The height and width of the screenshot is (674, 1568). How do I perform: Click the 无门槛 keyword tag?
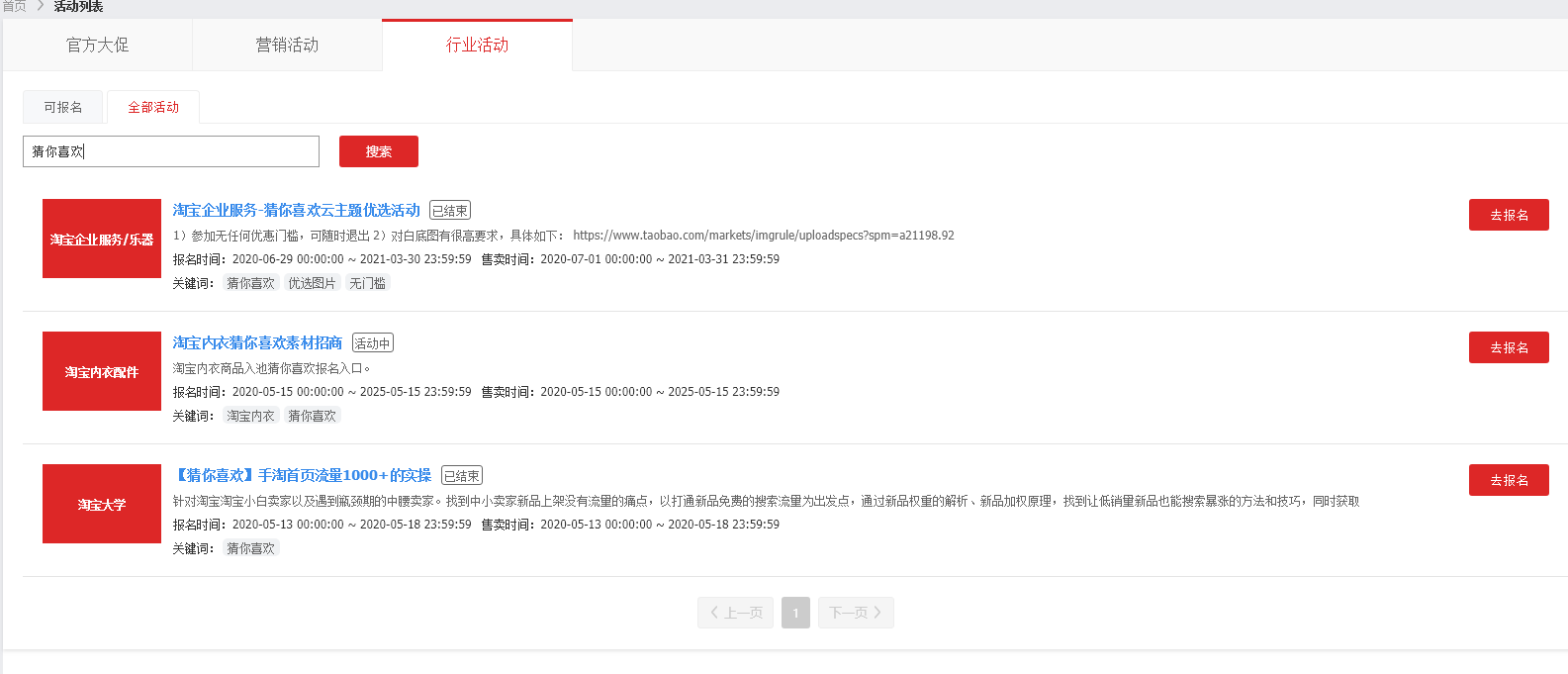tap(368, 283)
